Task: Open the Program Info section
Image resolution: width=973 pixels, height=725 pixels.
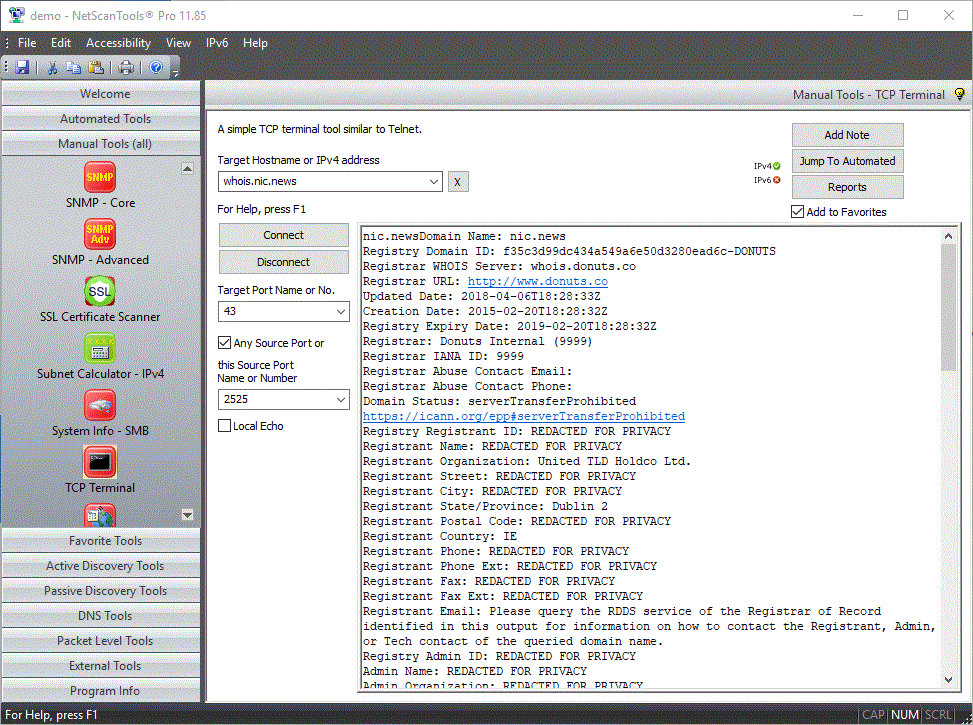Action: click(x=101, y=690)
